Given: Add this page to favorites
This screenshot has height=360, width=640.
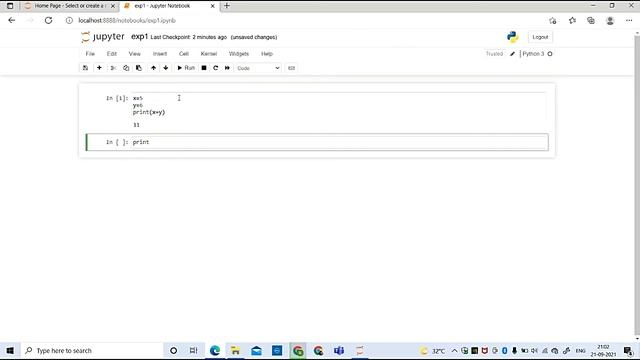Looking at the screenshot, I should coord(553,20).
